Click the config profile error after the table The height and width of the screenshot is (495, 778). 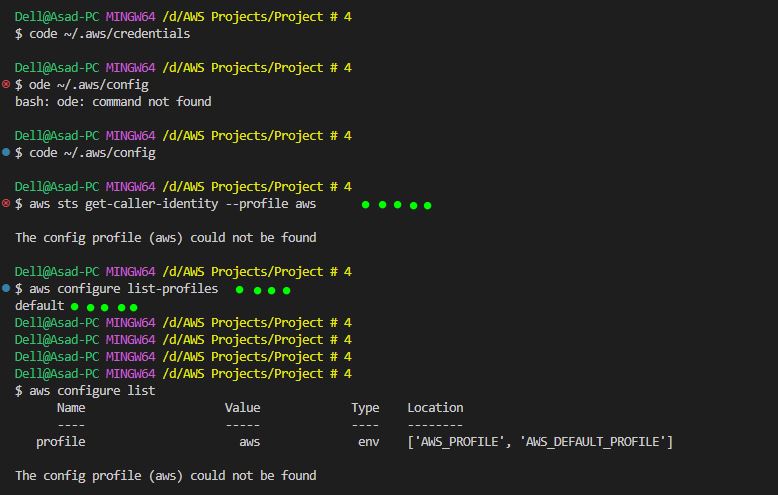(166, 476)
